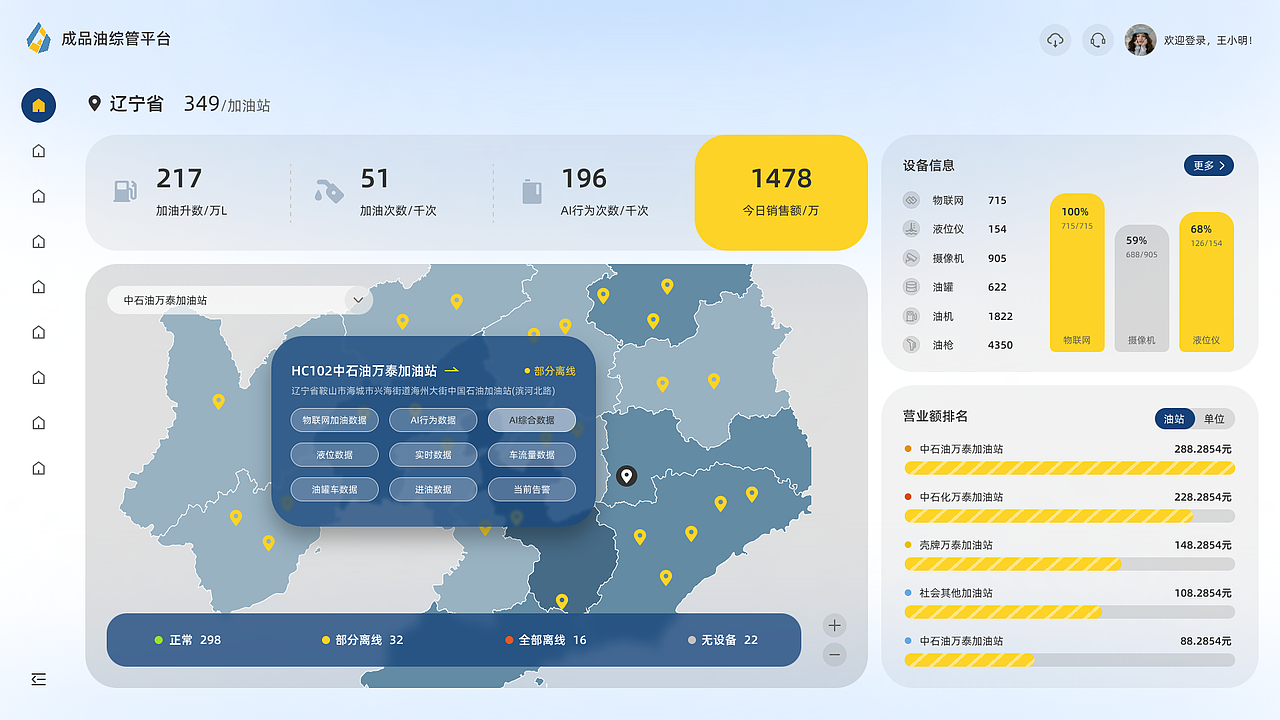Click the headset support icon
Viewport: 1280px width, 720px height.
(1097, 40)
